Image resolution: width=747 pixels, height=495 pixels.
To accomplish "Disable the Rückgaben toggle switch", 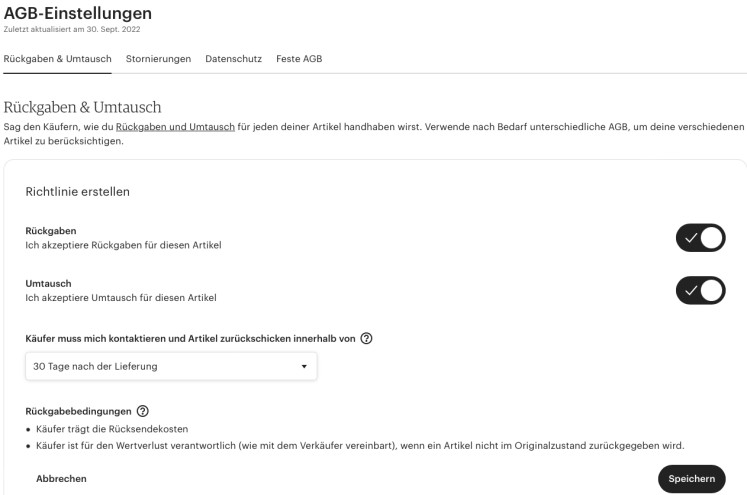I will (x=700, y=237).
